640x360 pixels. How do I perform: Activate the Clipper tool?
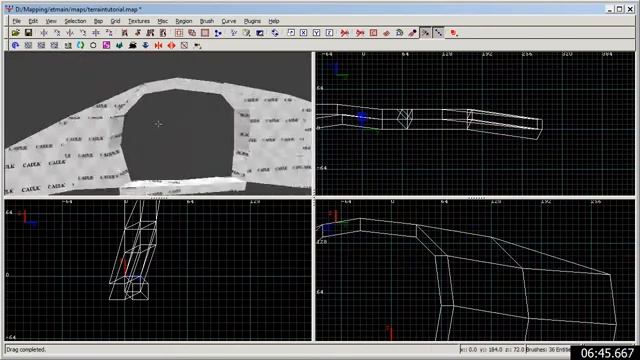coord(218,33)
